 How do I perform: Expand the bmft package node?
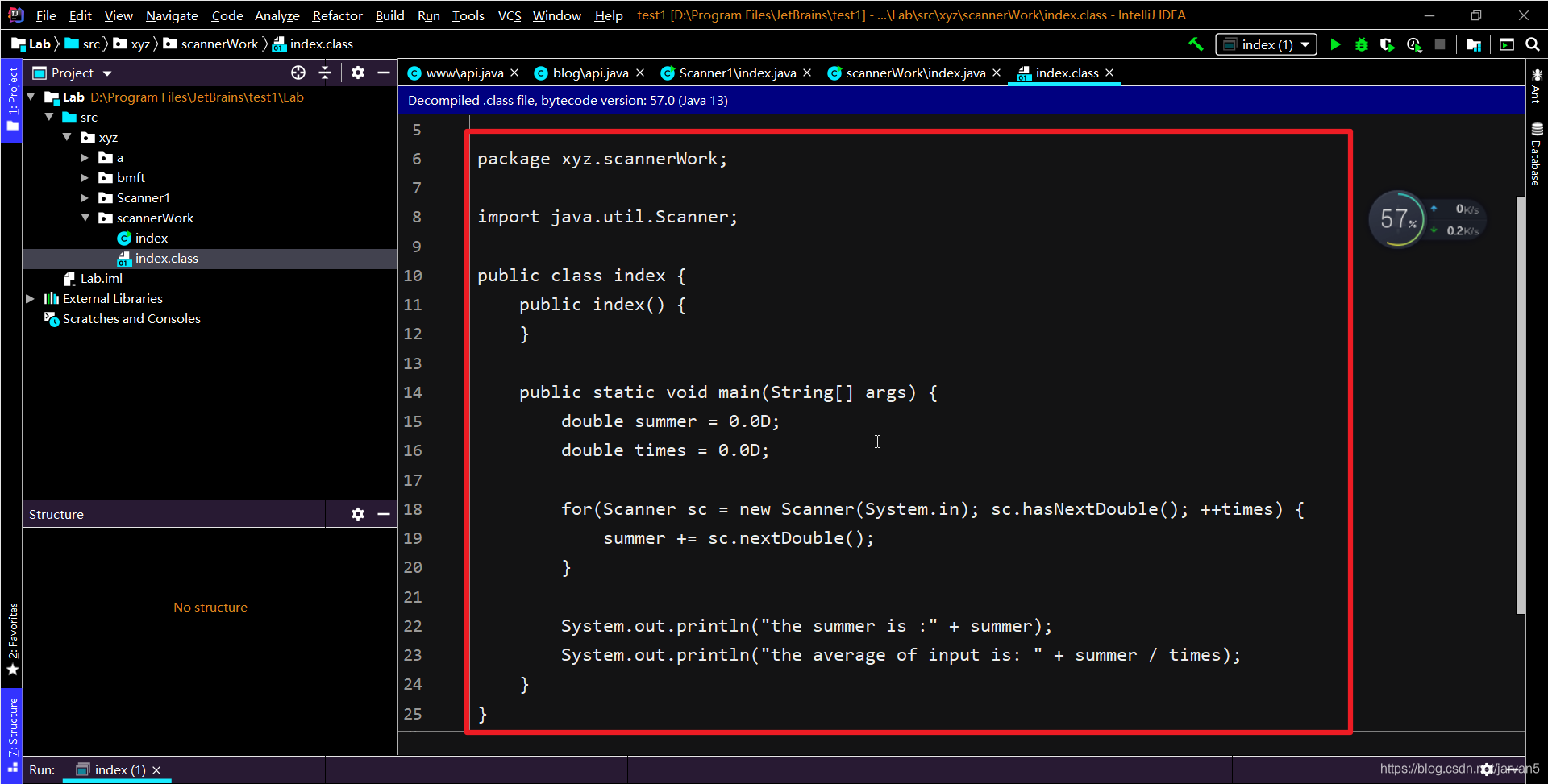(85, 177)
